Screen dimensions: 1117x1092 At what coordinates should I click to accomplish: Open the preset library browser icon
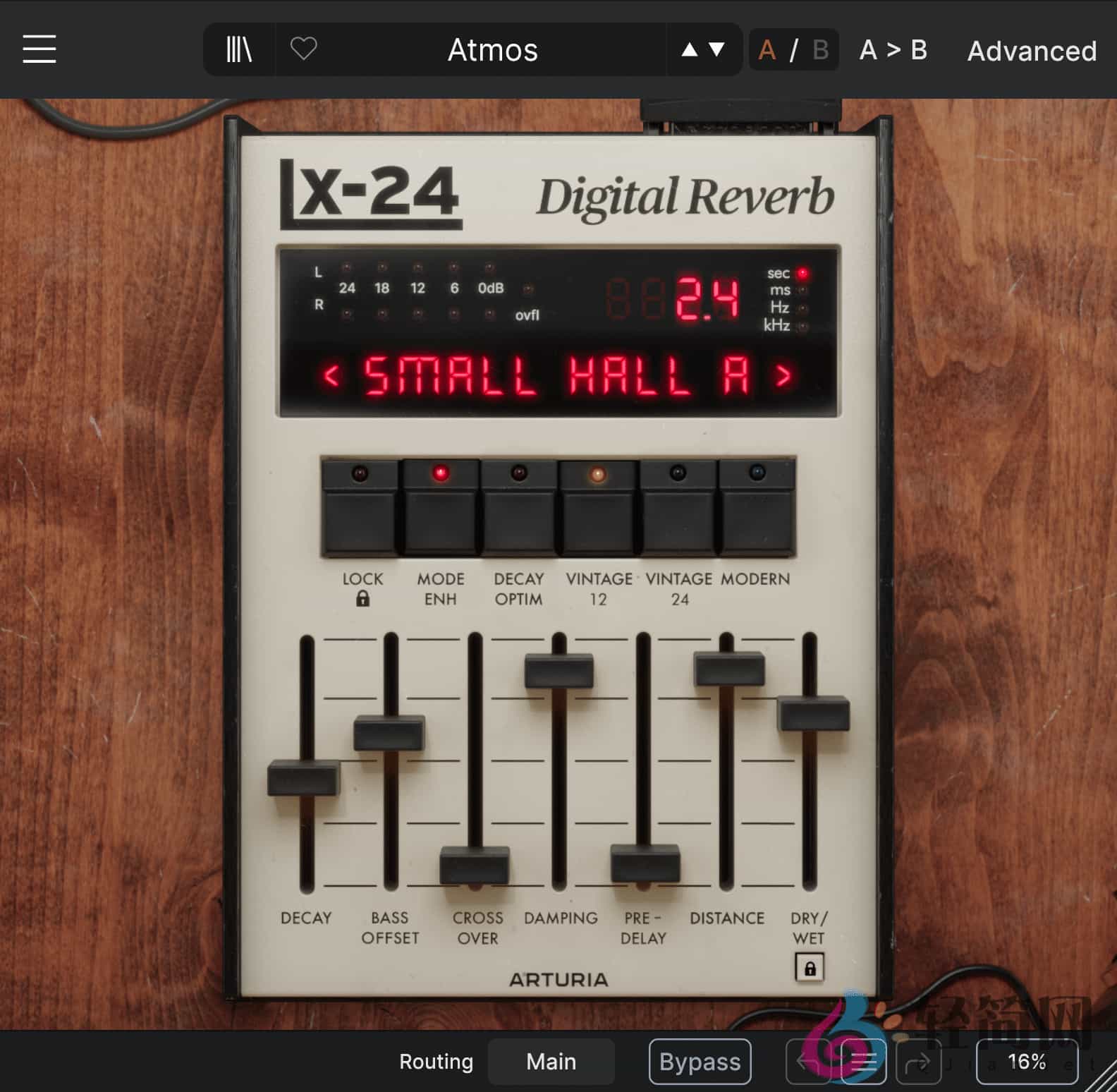pyautogui.click(x=239, y=49)
